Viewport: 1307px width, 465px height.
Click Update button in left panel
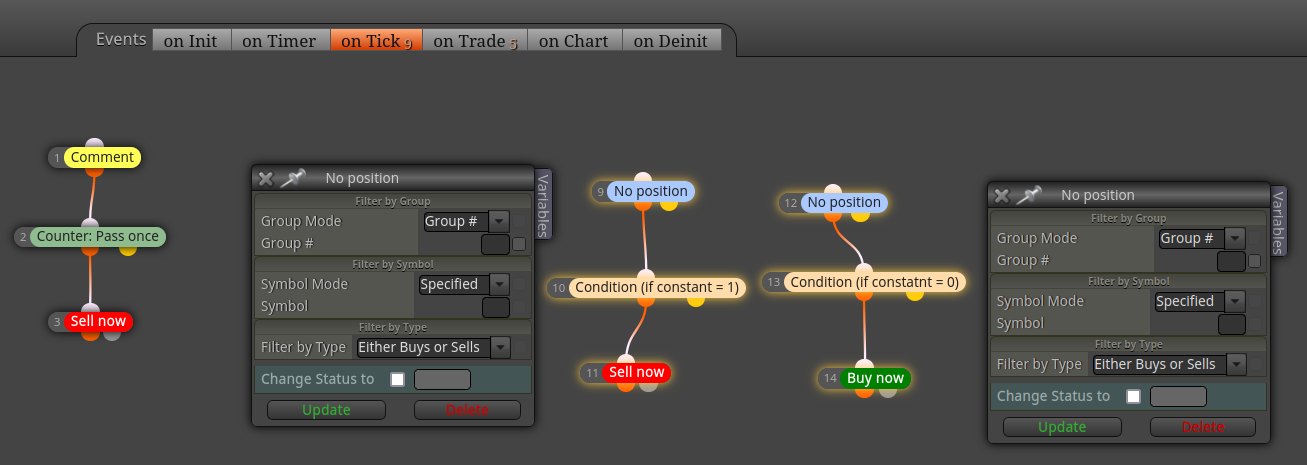click(326, 410)
